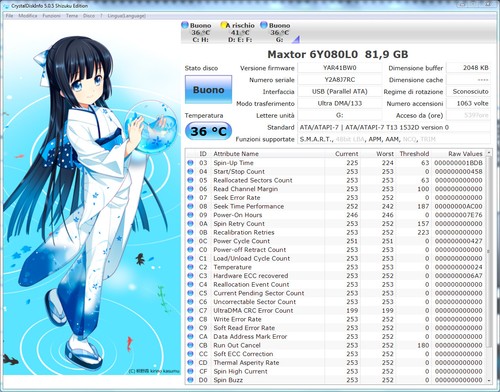Open the File menu
The width and height of the screenshot is (500, 392).
click(x=9, y=16)
